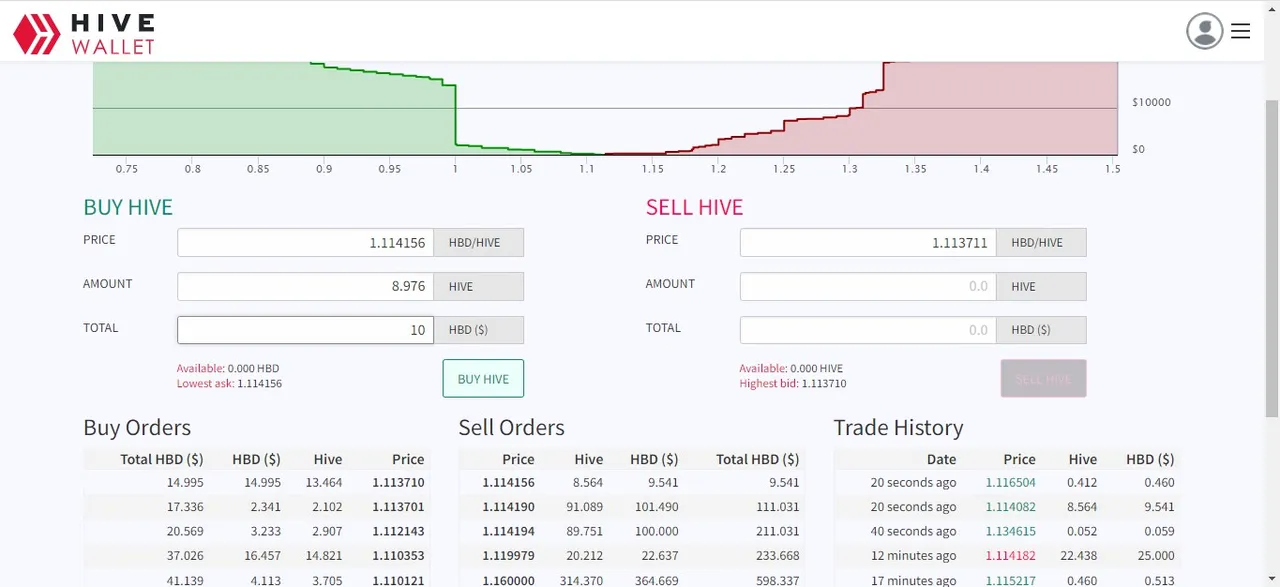
Task: Click the 22.438 Hive trade history cell
Action: (x=1078, y=556)
